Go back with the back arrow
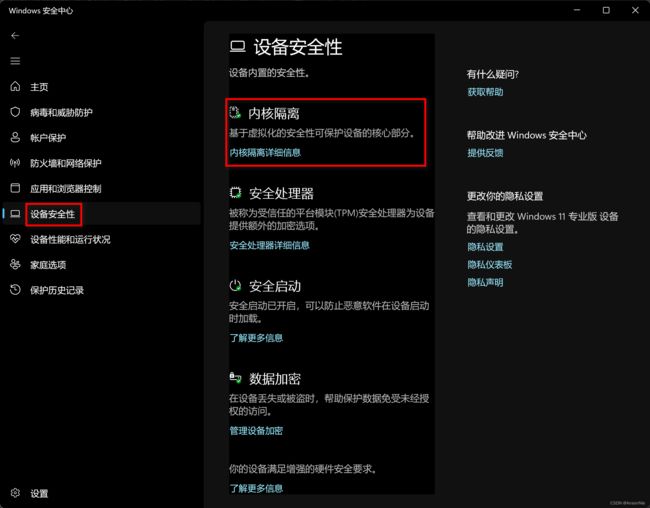 pyautogui.click(x=15, y=36)
